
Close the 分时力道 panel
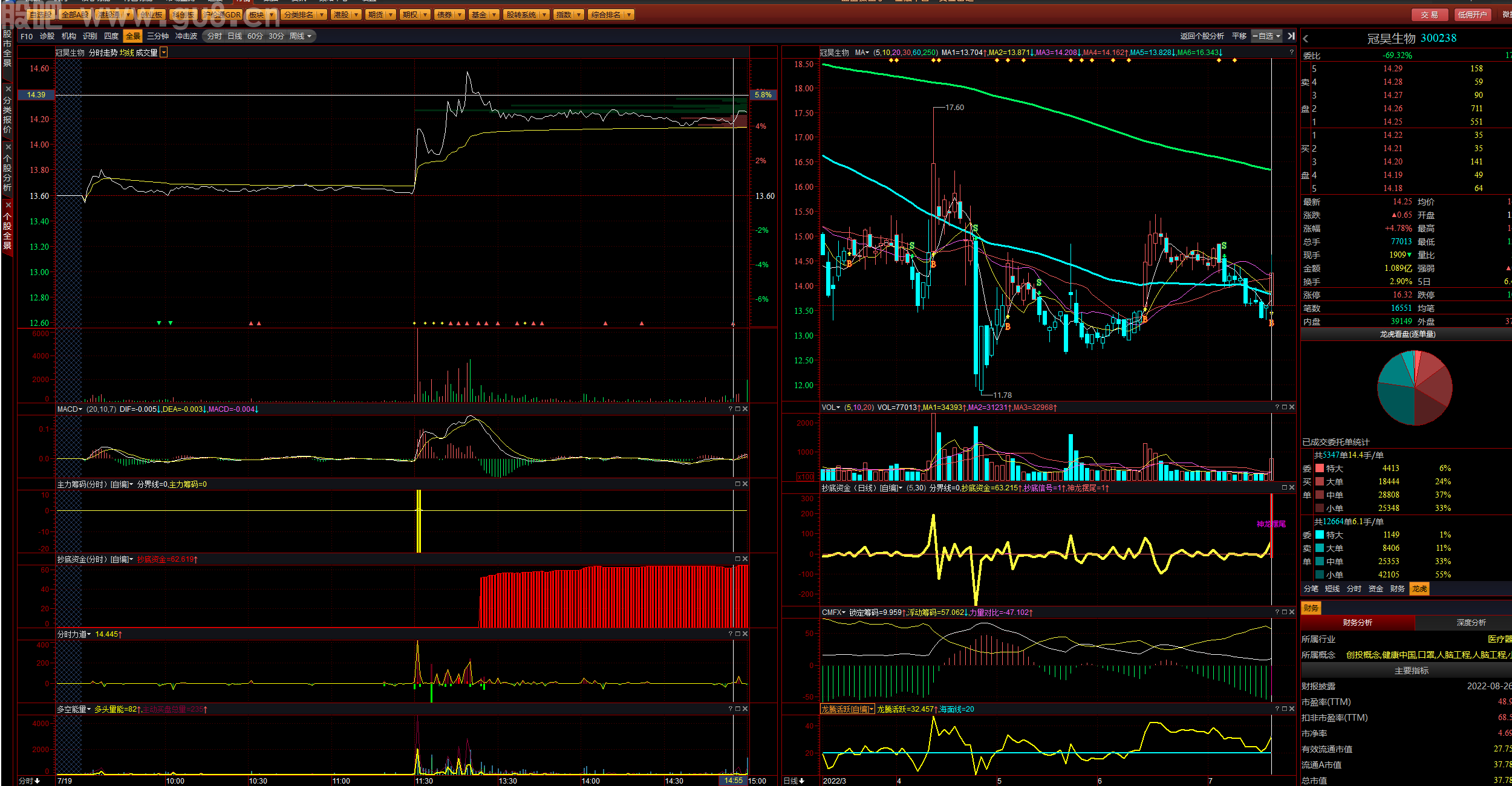coord(745,634)
